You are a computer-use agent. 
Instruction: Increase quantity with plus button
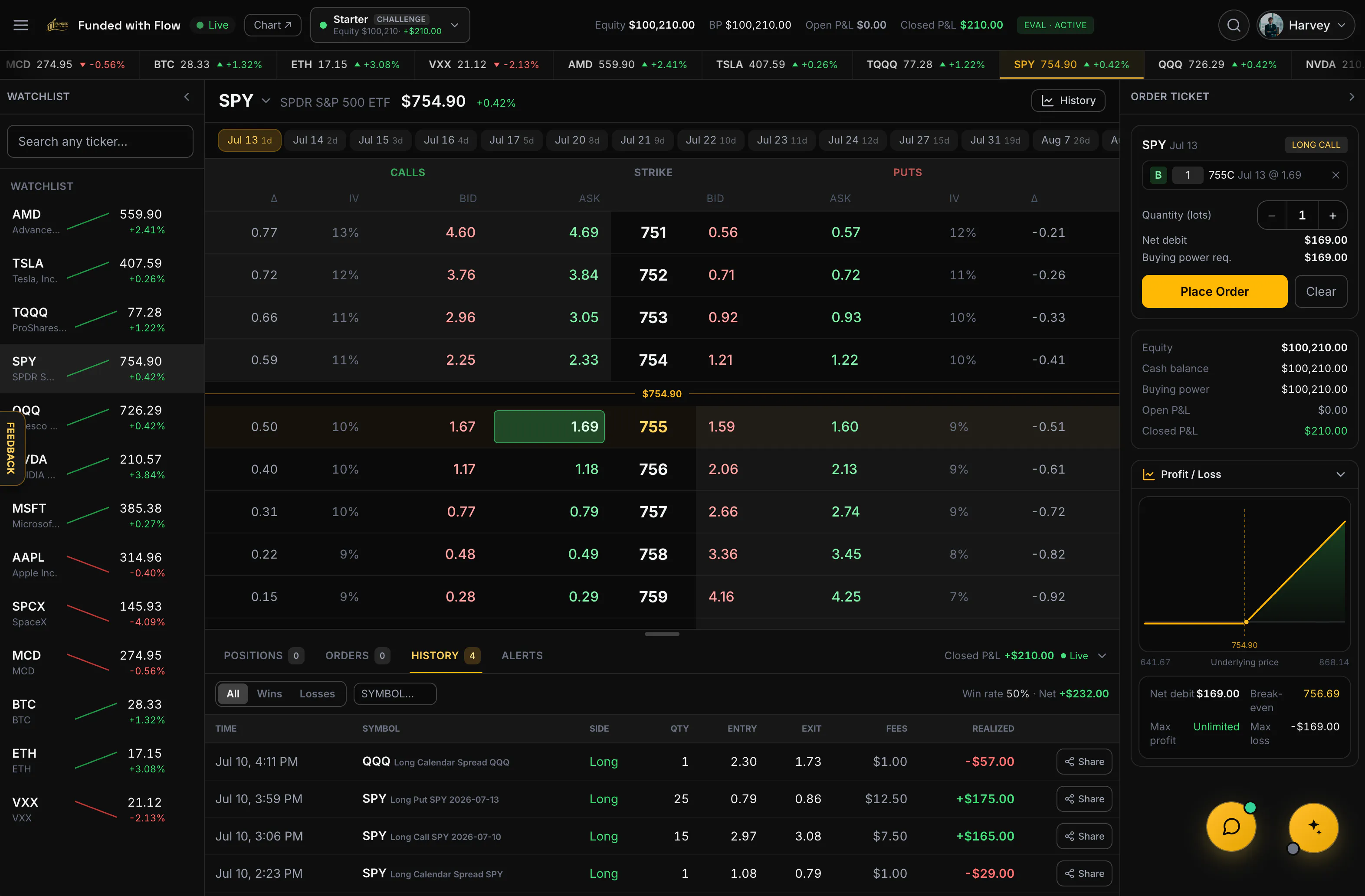(x=1333, y=216)
